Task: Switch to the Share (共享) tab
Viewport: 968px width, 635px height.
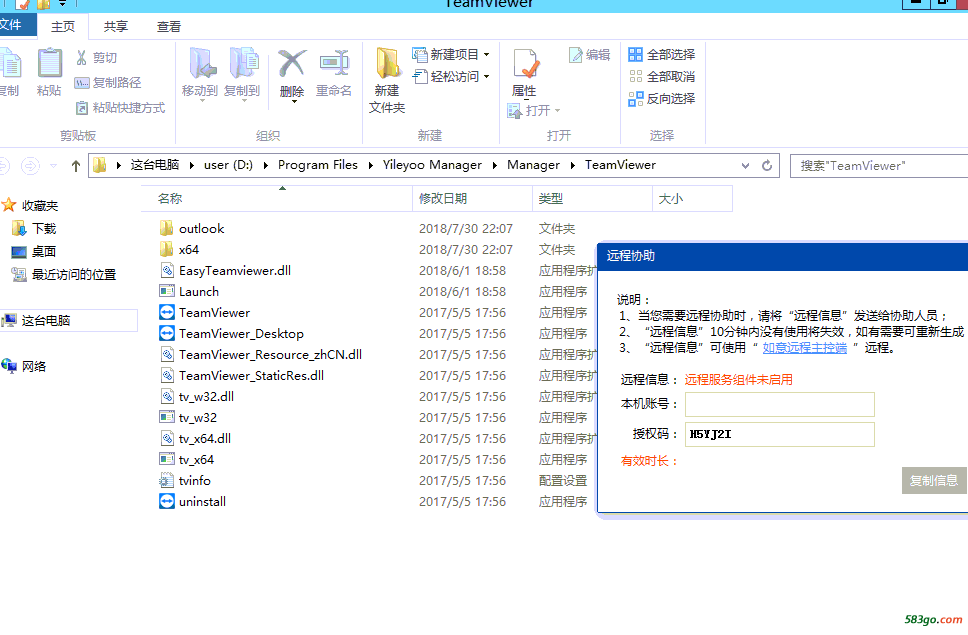Action: point(115,27)
